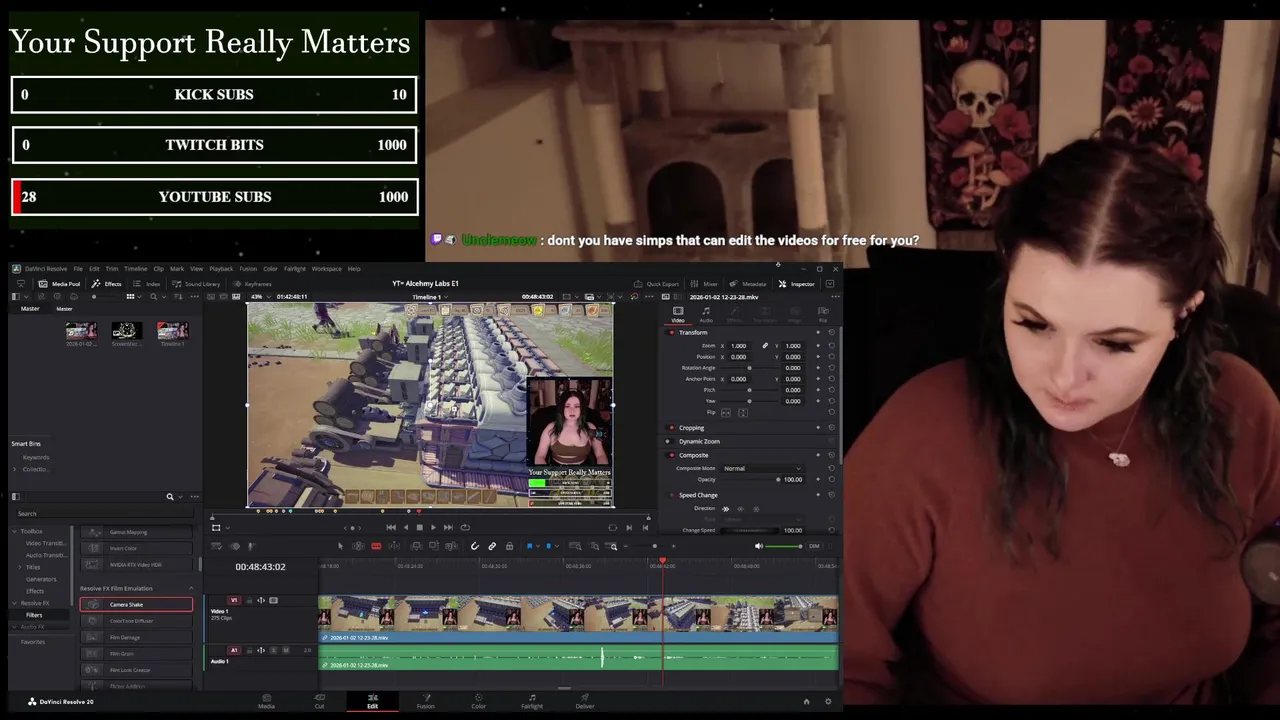
Task: Open Project Settings gear icon
Action: 827,701
